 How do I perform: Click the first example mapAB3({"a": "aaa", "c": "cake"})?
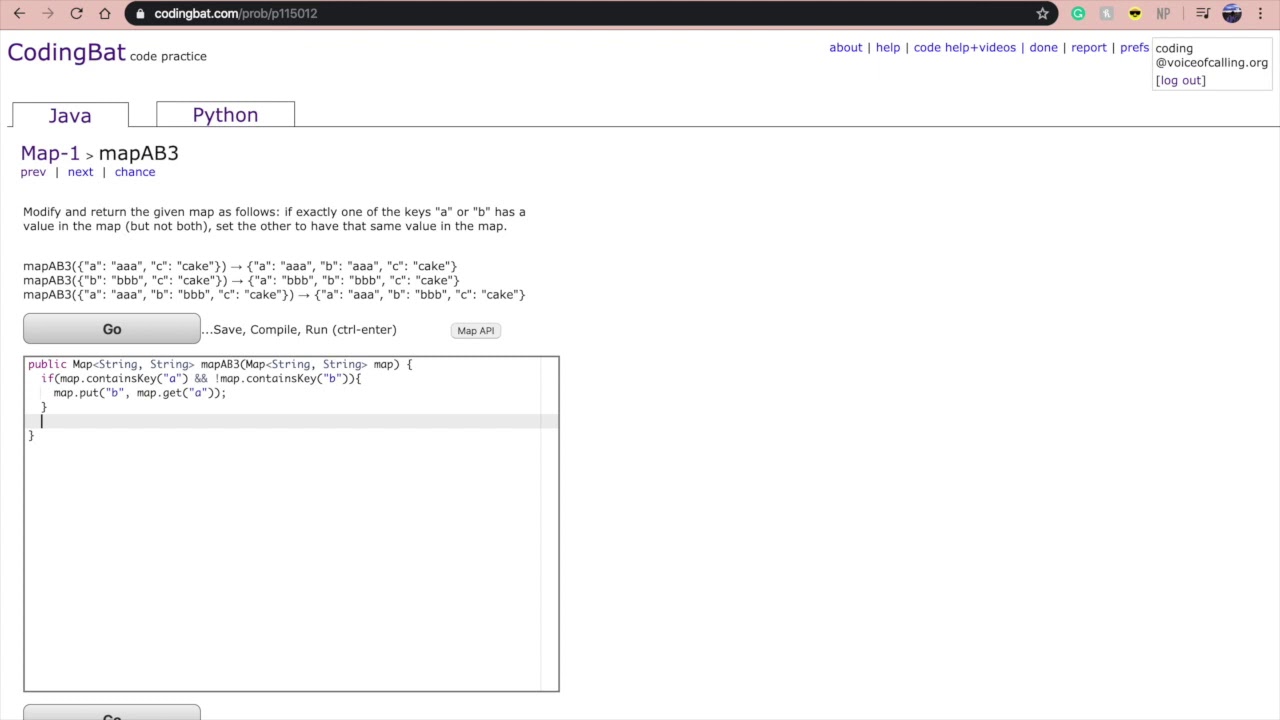click(x=240, y=266)
